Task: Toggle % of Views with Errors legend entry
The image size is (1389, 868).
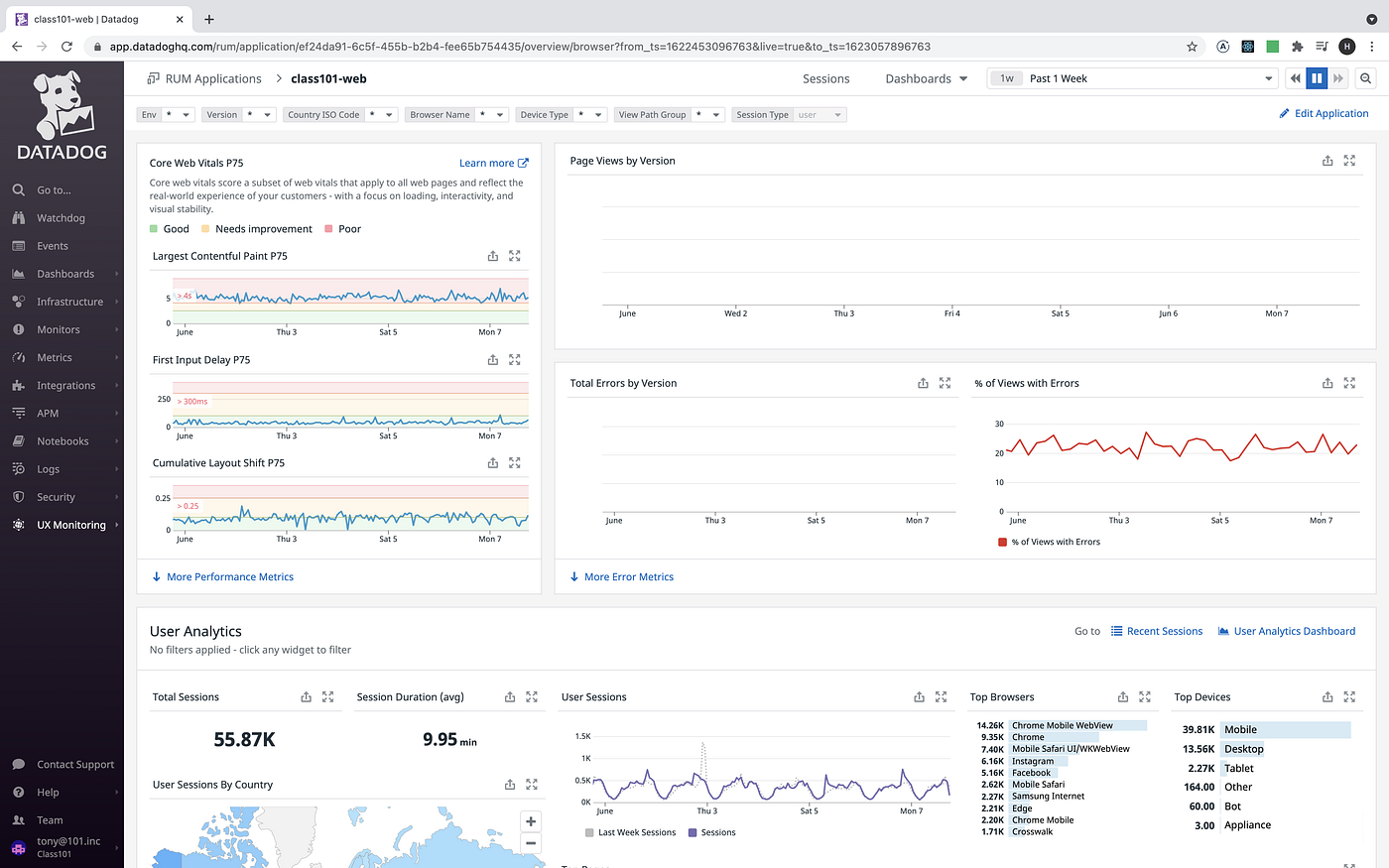Action: (x=1050, y=542)
